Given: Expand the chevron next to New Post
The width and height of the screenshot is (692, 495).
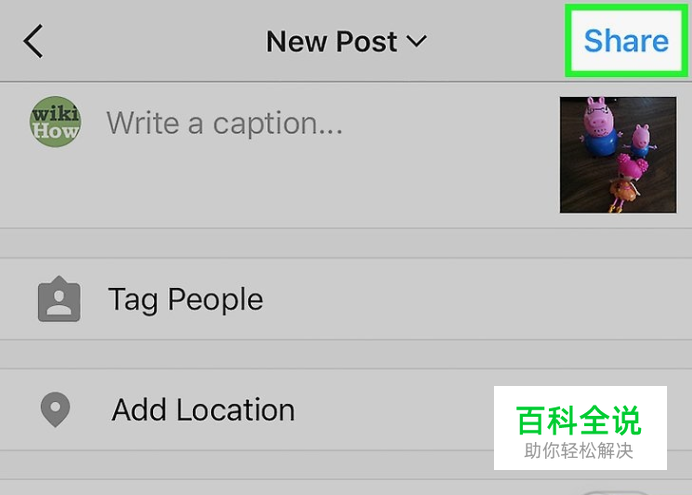Looking at the screenshot, I should [x=416, y=41].
